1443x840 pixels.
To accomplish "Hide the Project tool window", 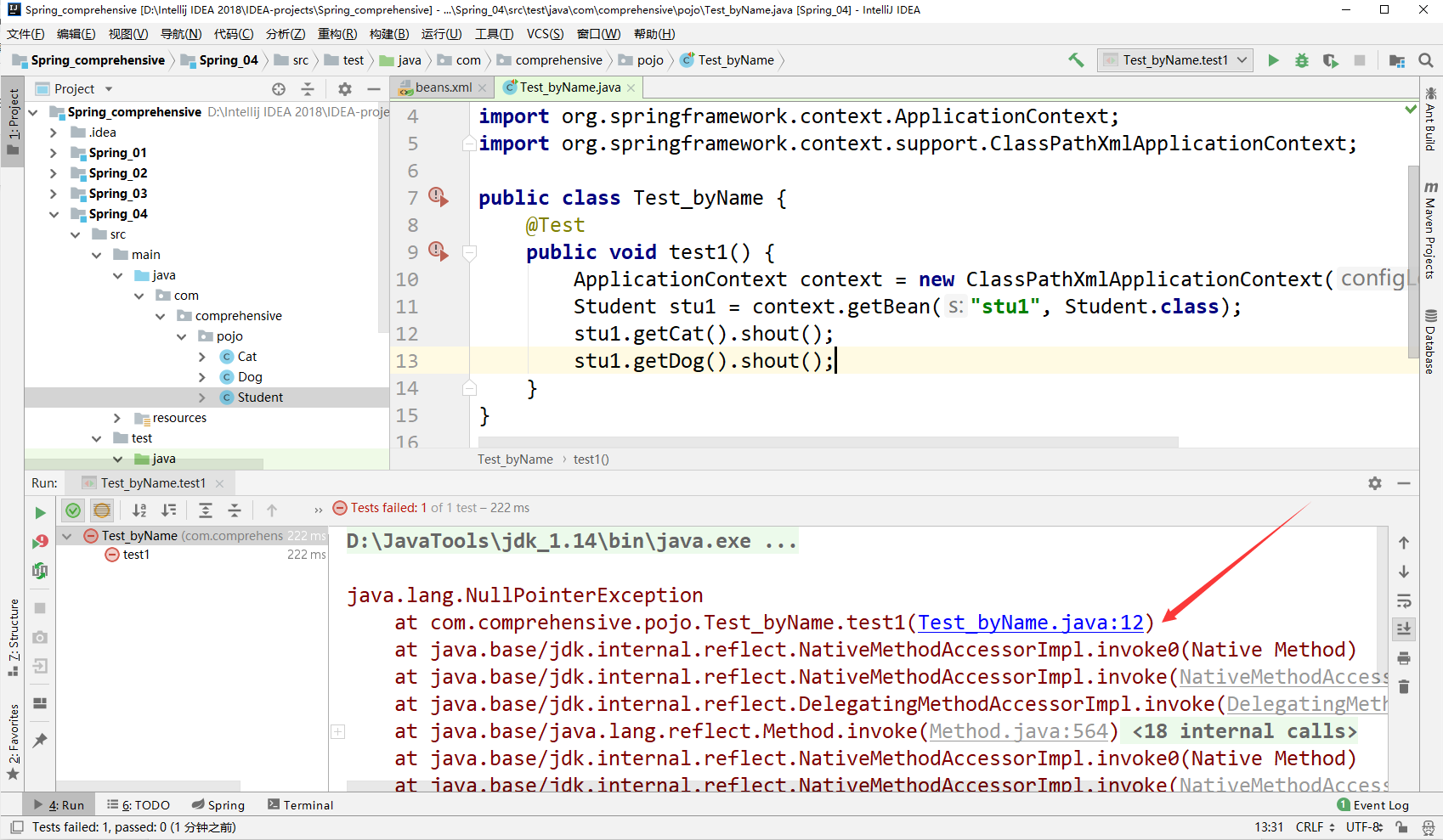I will (x=373, y=89).
